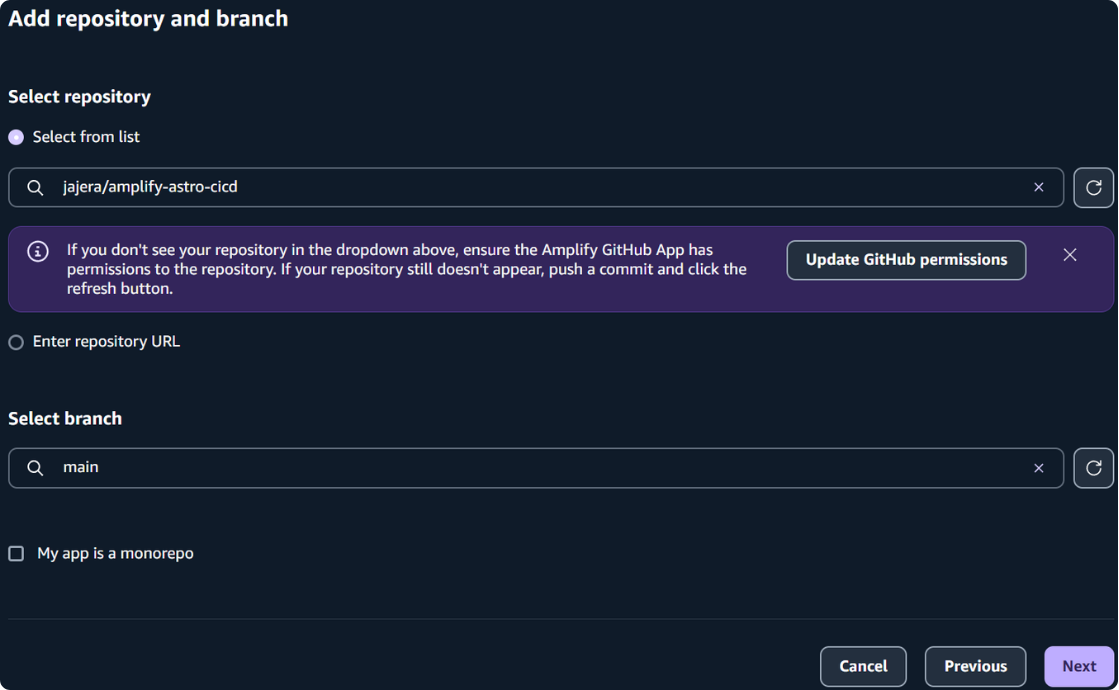Click the Amplify GitHub App info message text

pyautogui.click(x=407, y=269)
